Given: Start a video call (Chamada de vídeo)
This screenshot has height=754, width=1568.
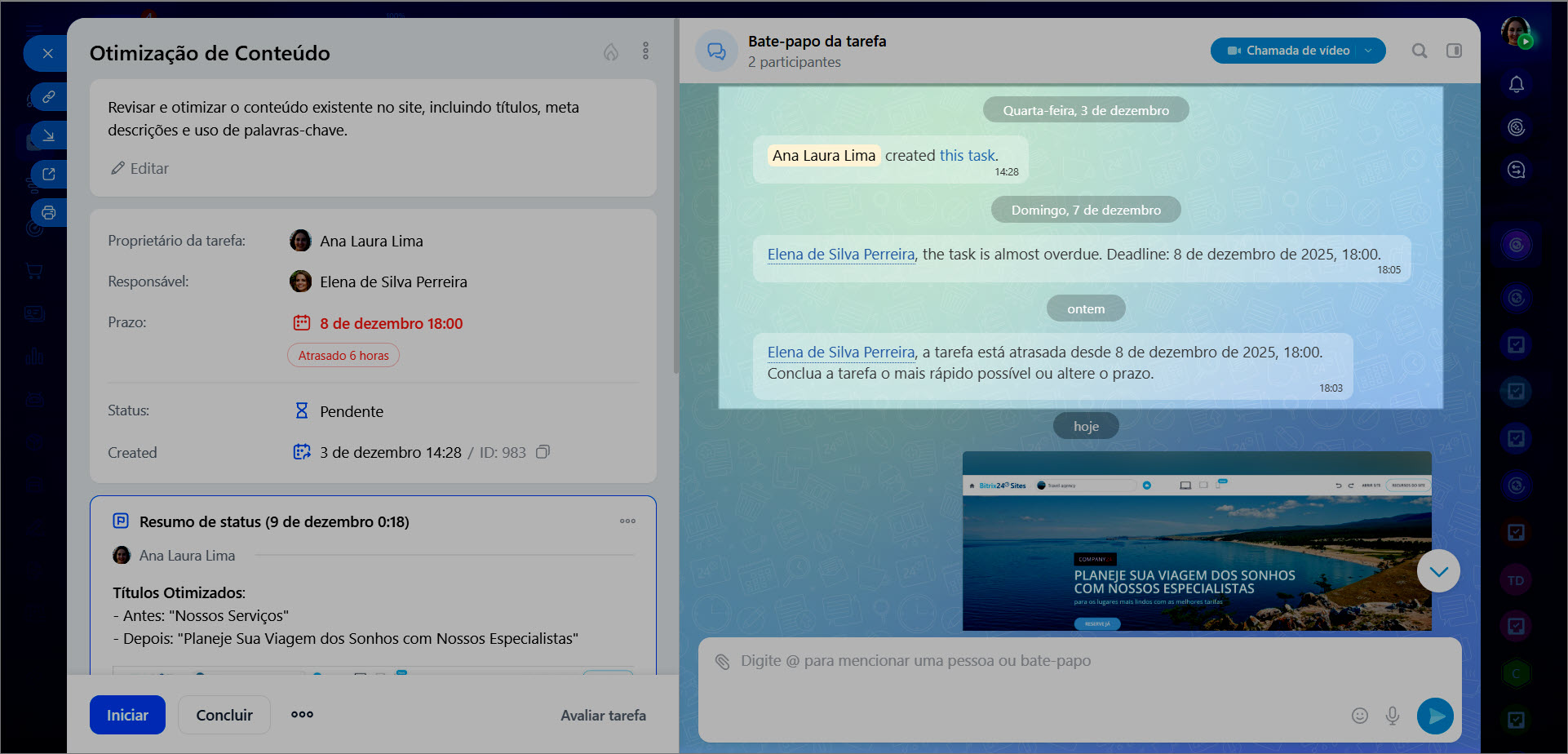Looking at the screenshot, I should 1289,51.
